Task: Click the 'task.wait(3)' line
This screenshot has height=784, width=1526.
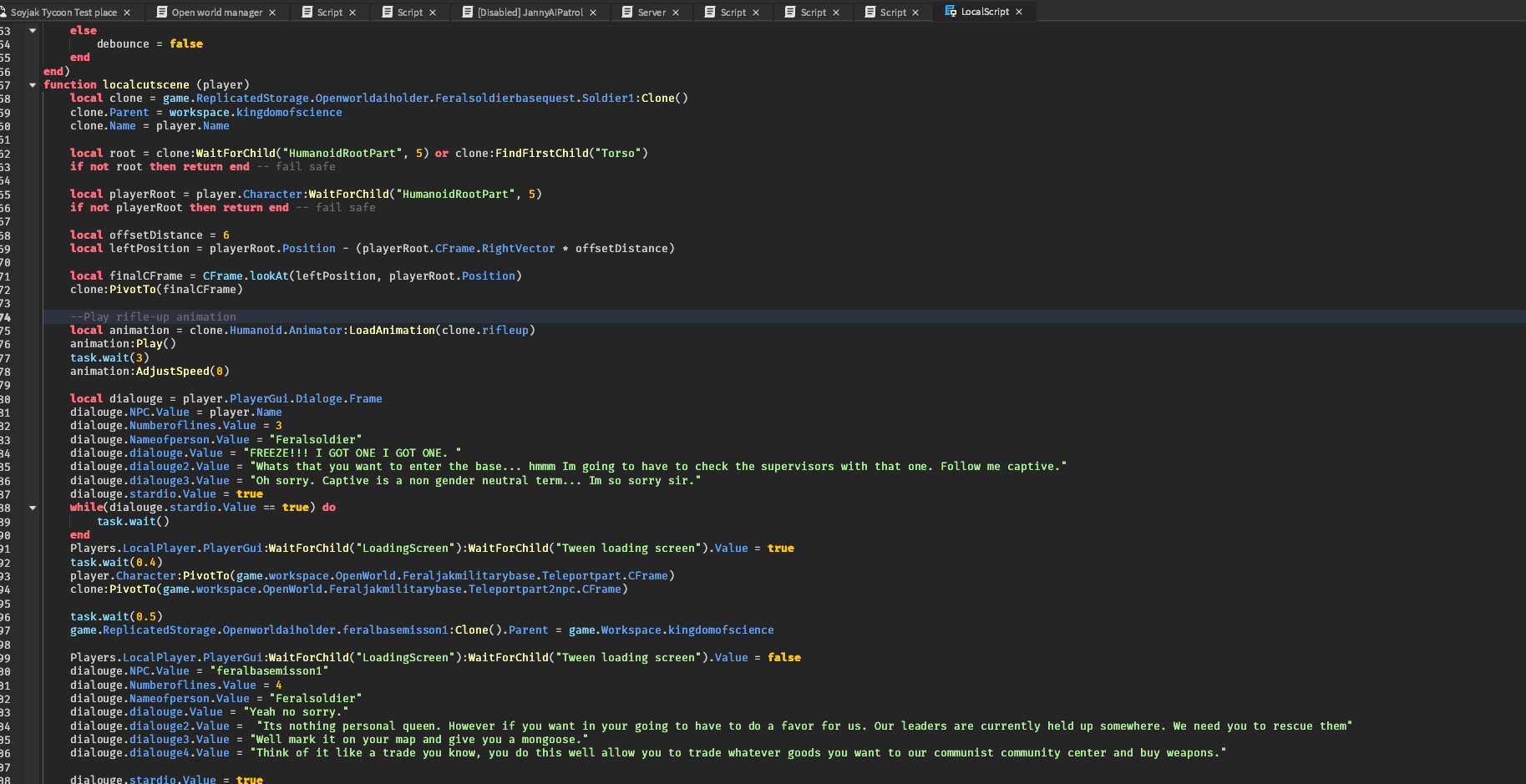Action: pos(109,357)
